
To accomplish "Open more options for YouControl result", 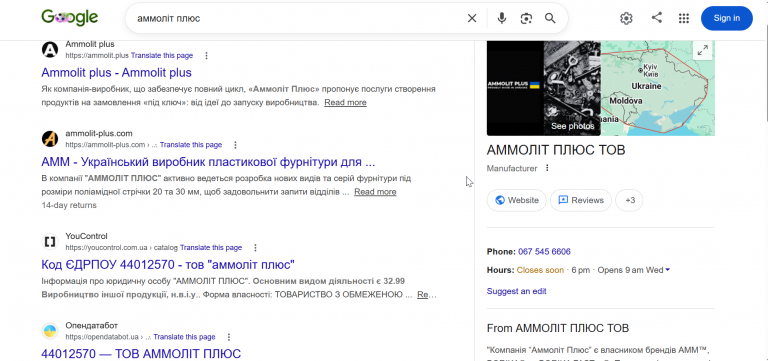I will 255,248.
